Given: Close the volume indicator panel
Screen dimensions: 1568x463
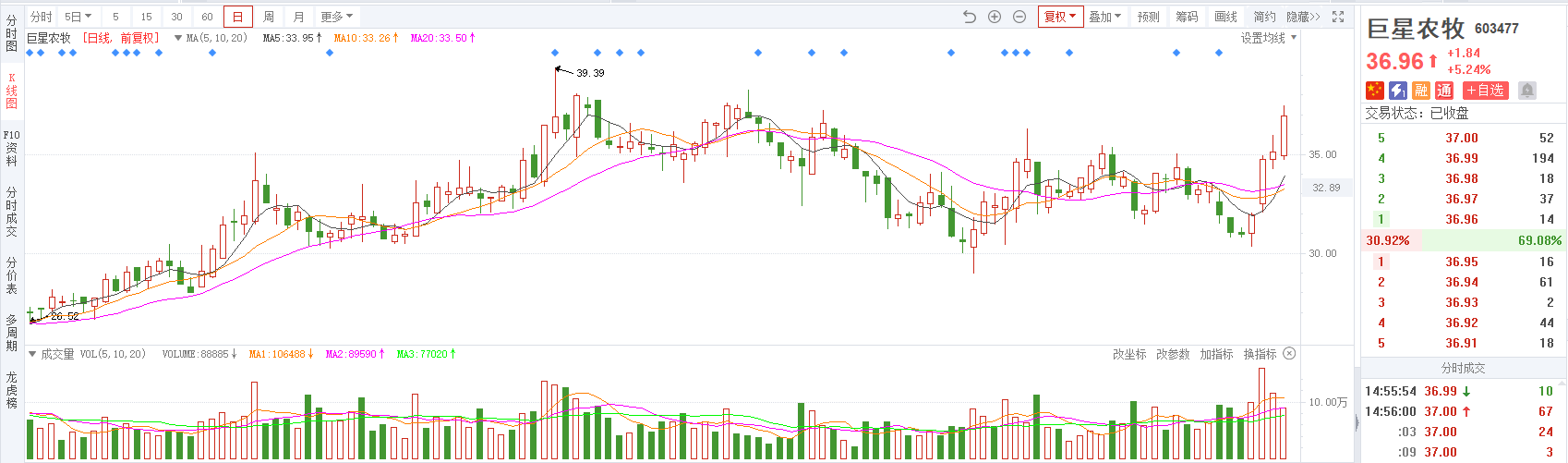Looking at the screenshot, I should 1289,354.
